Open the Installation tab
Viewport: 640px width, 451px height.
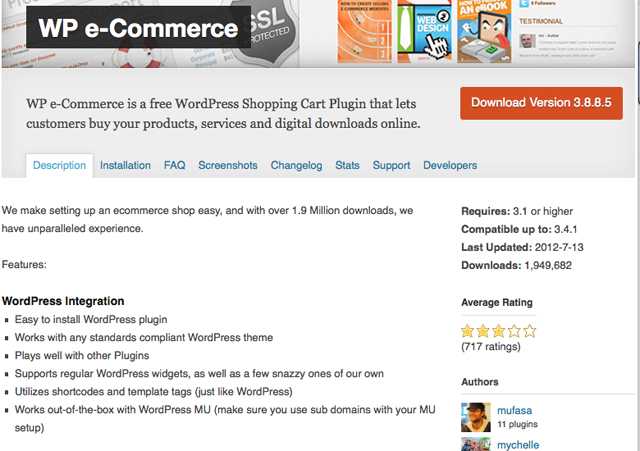(x=125, y=165)
